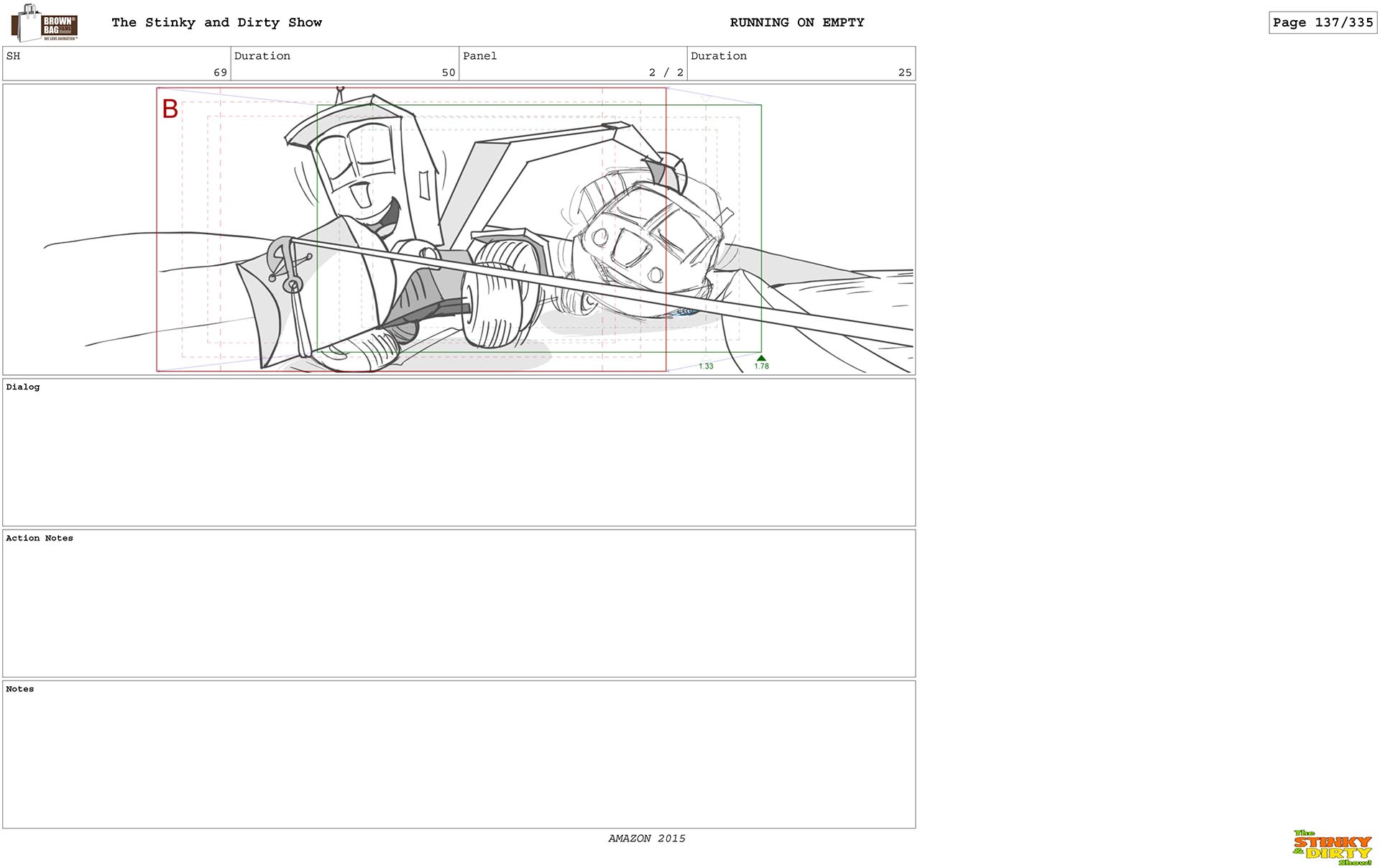Click the episode title 'RUNNING ON EMPTY'
The image size is (1380, 868).
click(797, 22)
